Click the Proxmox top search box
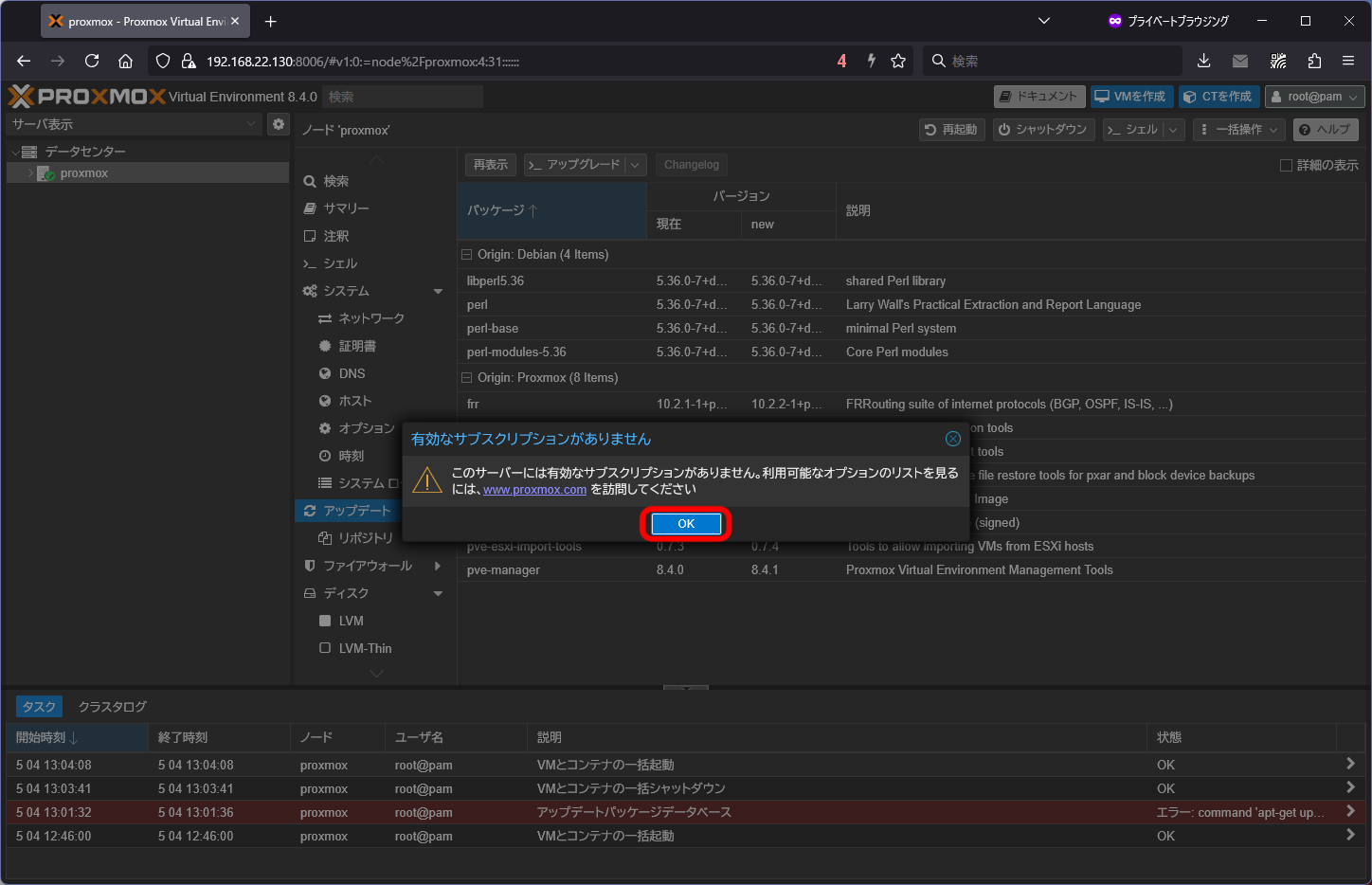This screenshot has width=1372, height=885. [403, 97]
